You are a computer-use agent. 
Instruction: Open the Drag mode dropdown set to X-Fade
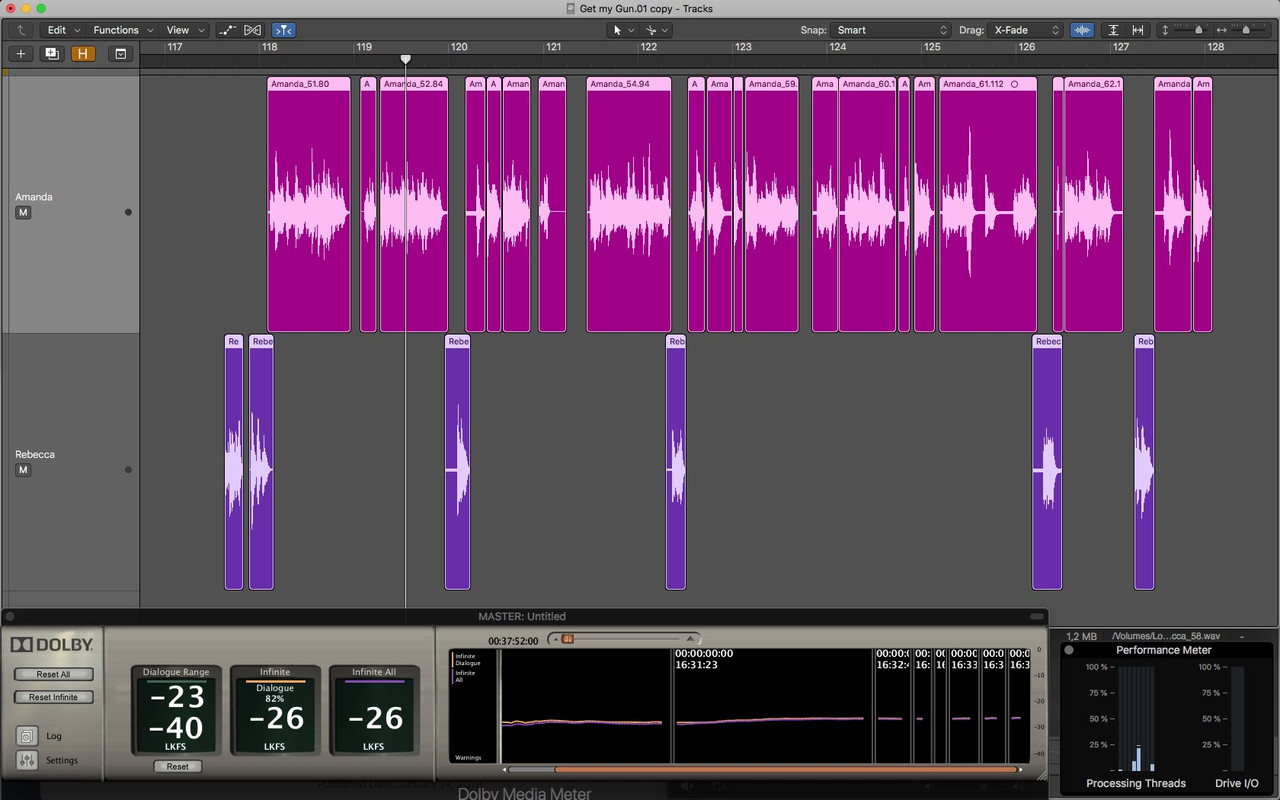coord(1025,30)
